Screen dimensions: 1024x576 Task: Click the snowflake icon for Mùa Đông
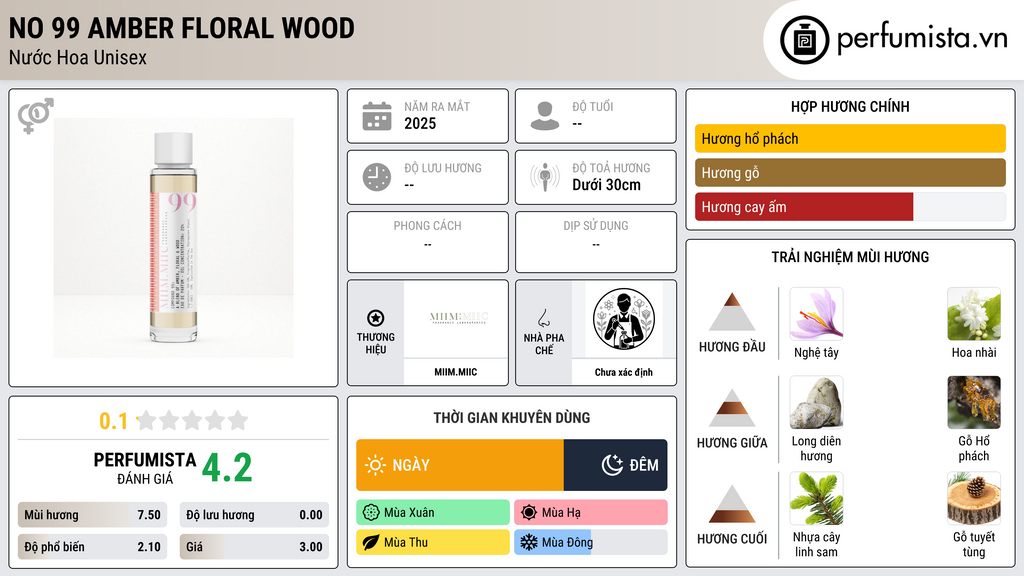[x=529, y=543]
